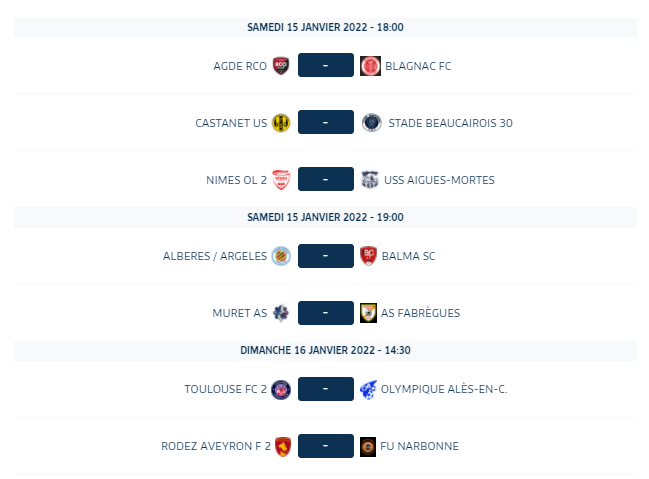Open the Agde RCO vs Blagnac score box
The width and height of the screenshot is (649, 479).
click(x=326, y=65)
